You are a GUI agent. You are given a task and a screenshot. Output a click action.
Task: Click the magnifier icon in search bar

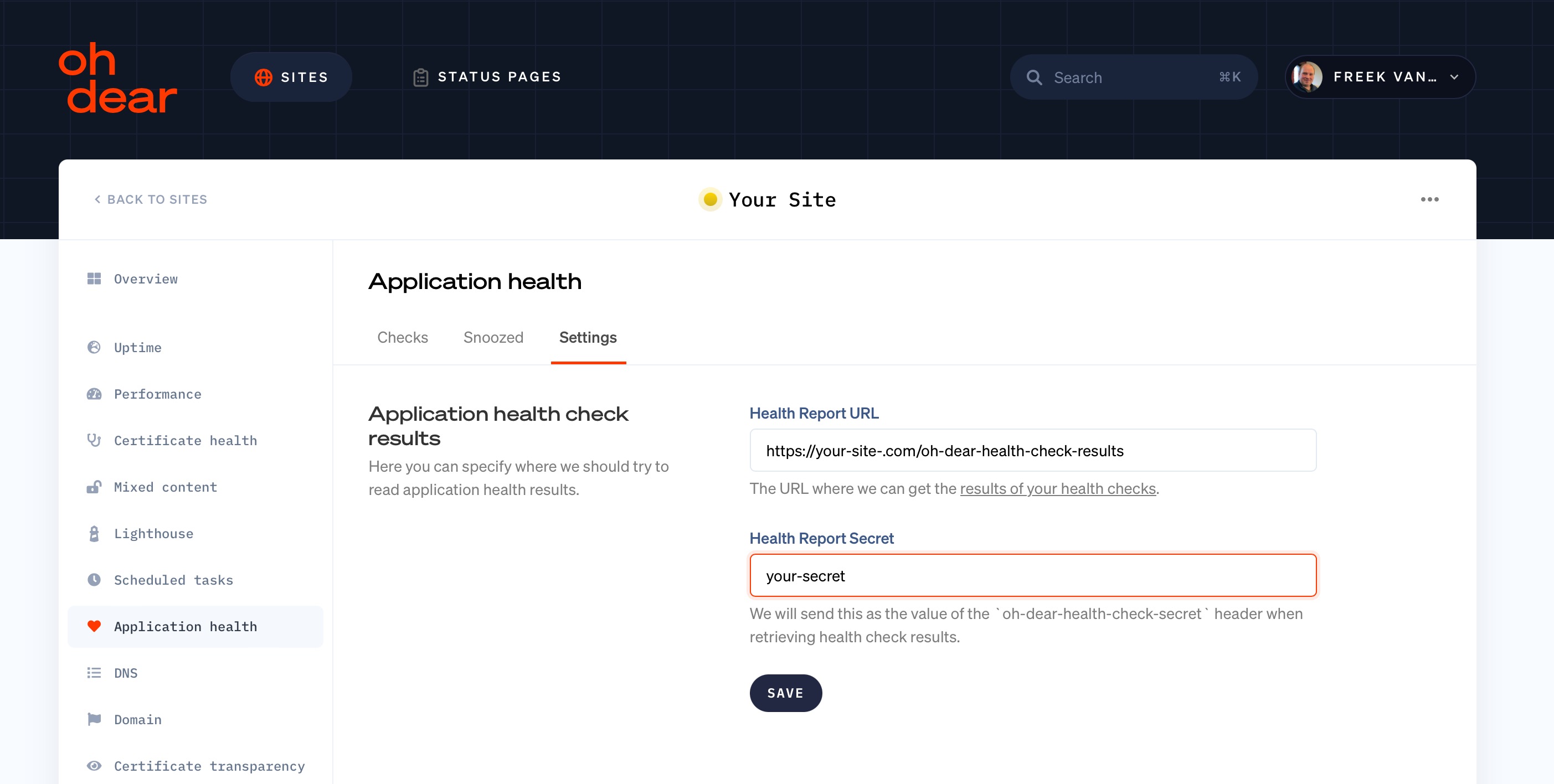tap(1034, 77)
